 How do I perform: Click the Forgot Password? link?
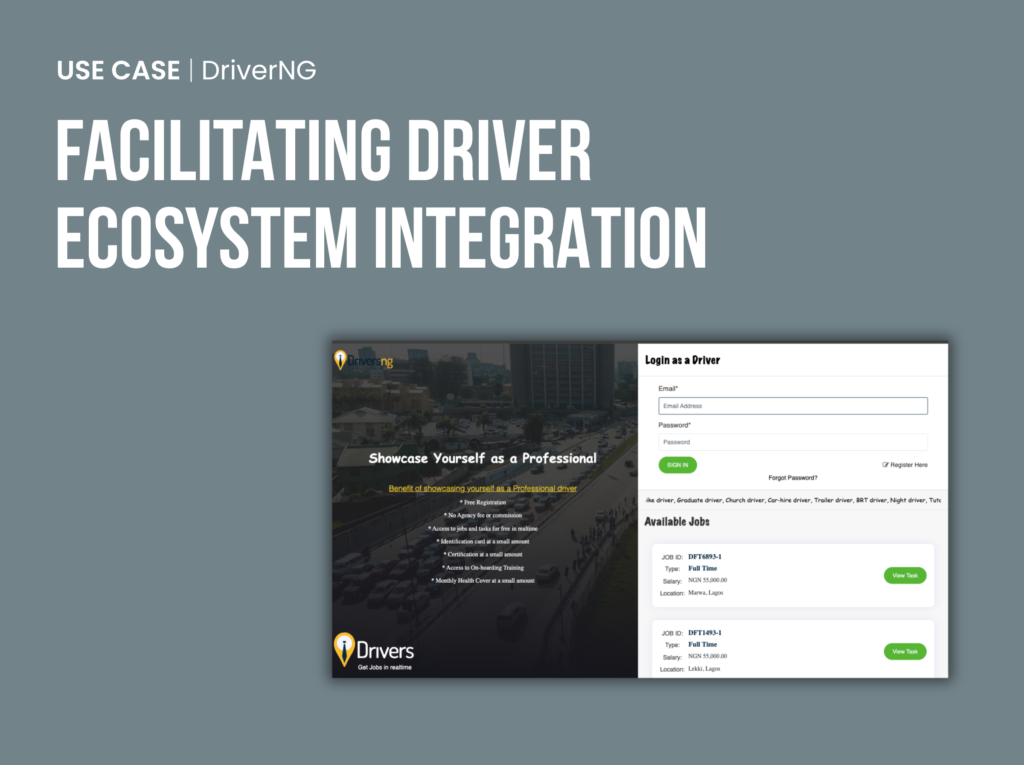[794, 478]
